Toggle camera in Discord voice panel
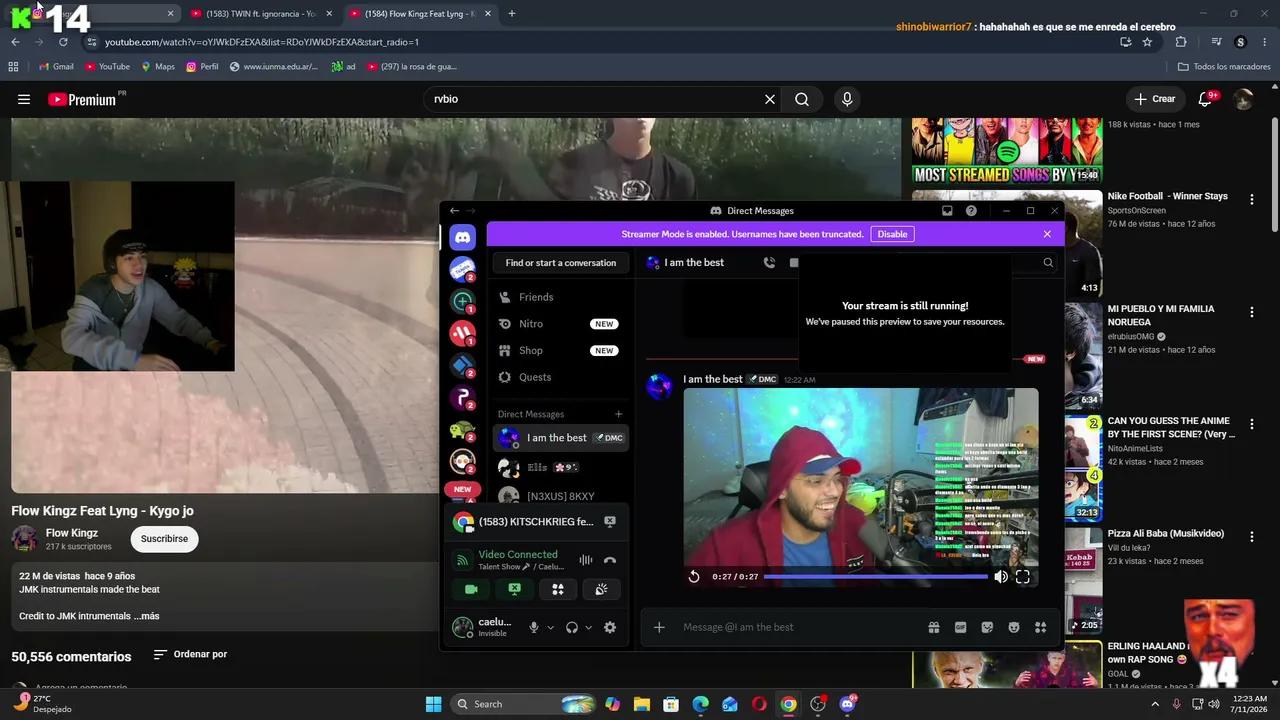This screenshot has width=1280, height=720. (471, 590)
